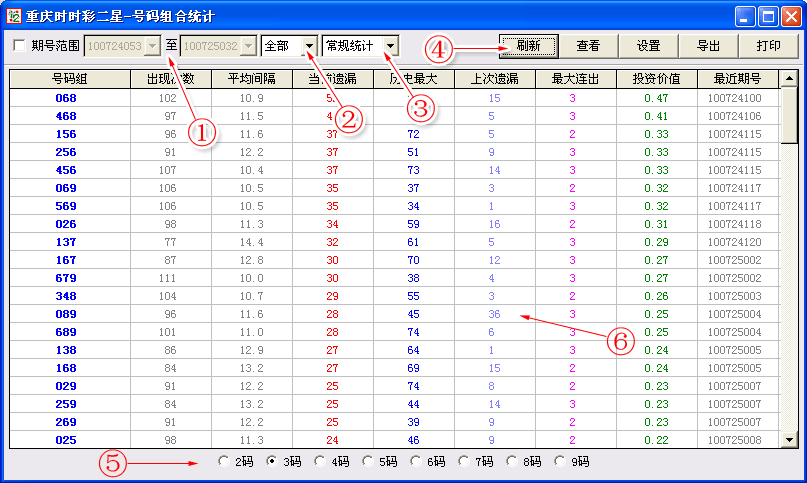Image resolution: width=807 pixels, height=483 pixels.
Task: Click 投资价值 value 0.41
Action: click(x=656, y=116)
